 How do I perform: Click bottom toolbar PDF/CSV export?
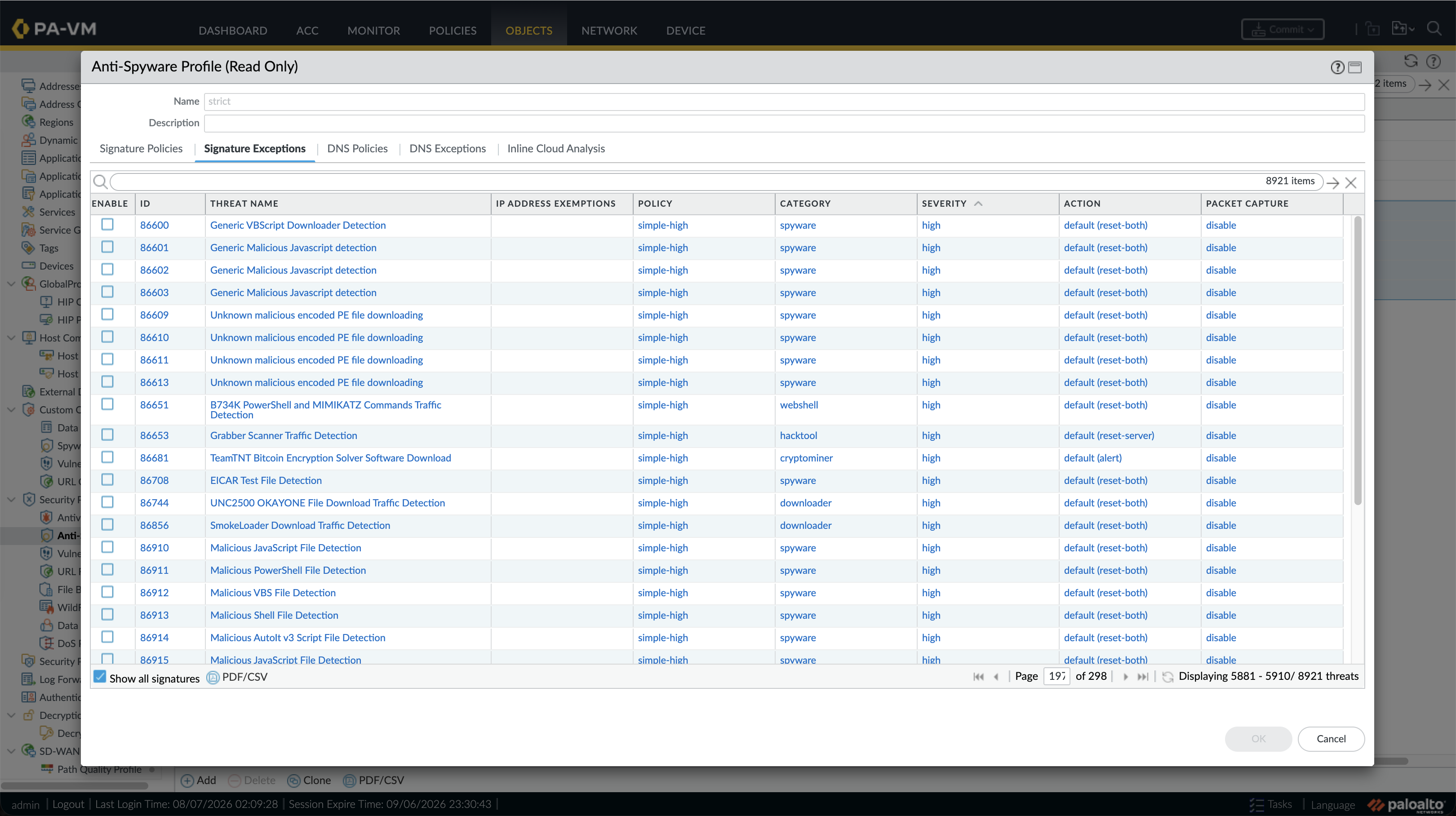point(373,781)
